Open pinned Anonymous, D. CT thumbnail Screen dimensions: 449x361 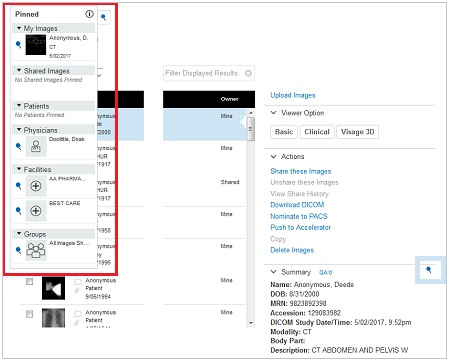36,45
